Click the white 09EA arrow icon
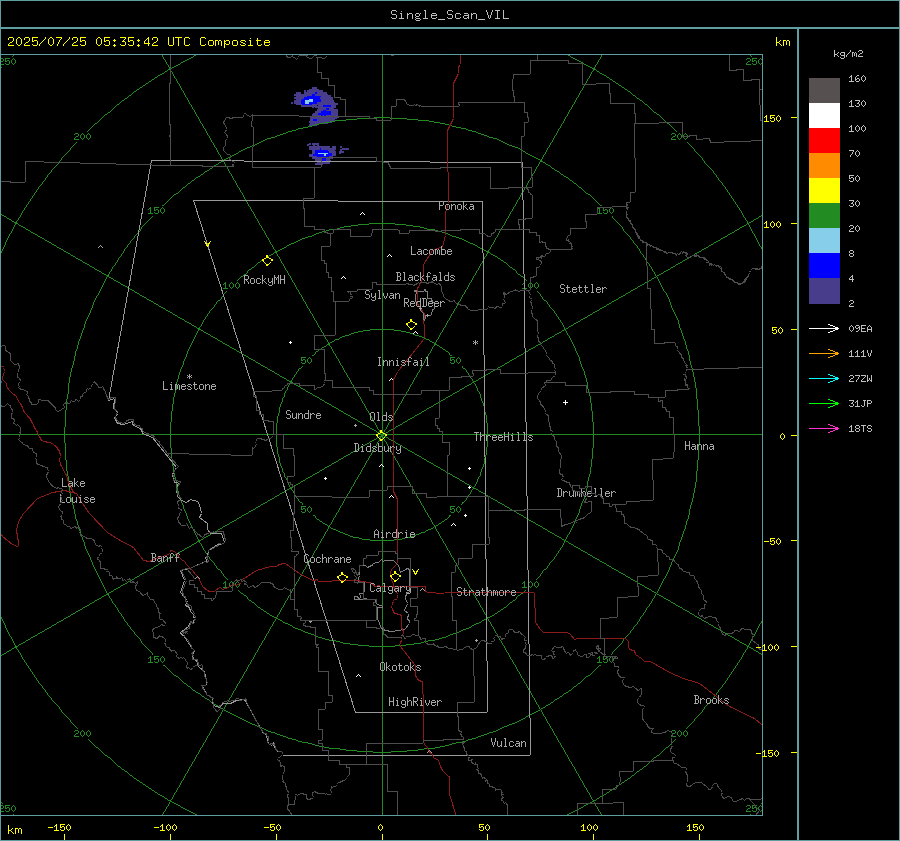The height and width of the screenshot is (841, 900). 824,328
